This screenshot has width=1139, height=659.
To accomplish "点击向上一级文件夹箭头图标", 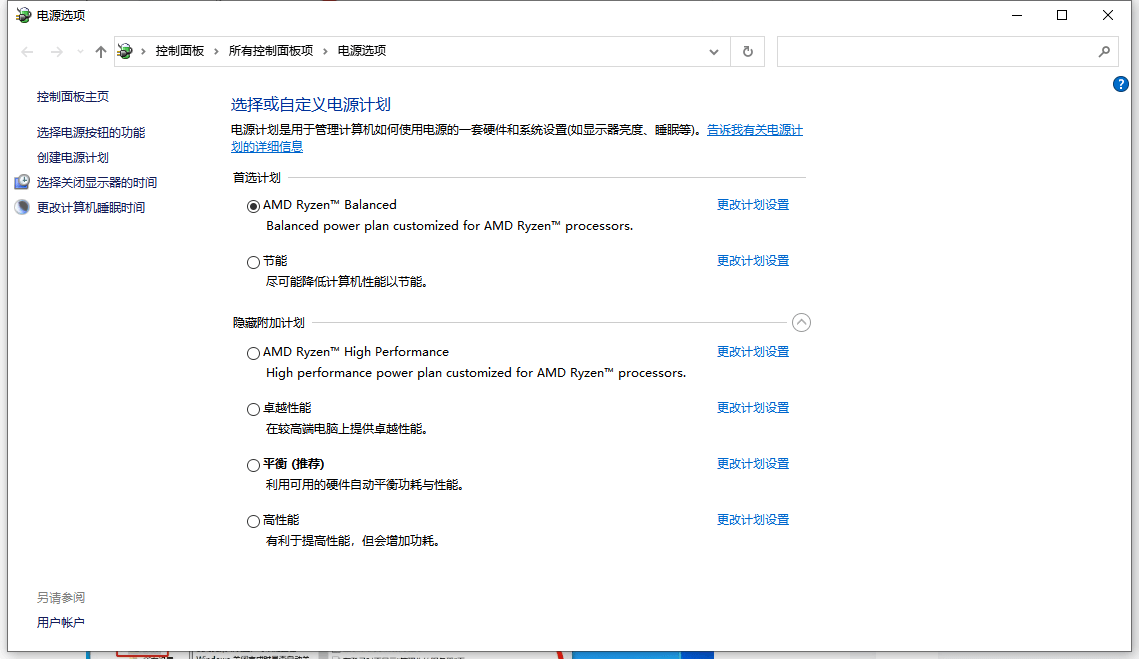I will click(x=100, y=50).
